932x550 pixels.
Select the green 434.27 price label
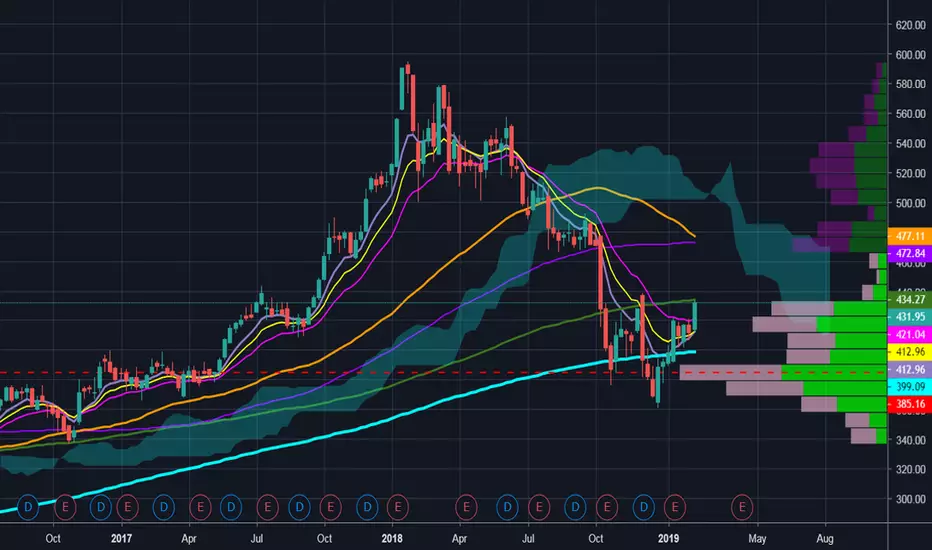910,300
